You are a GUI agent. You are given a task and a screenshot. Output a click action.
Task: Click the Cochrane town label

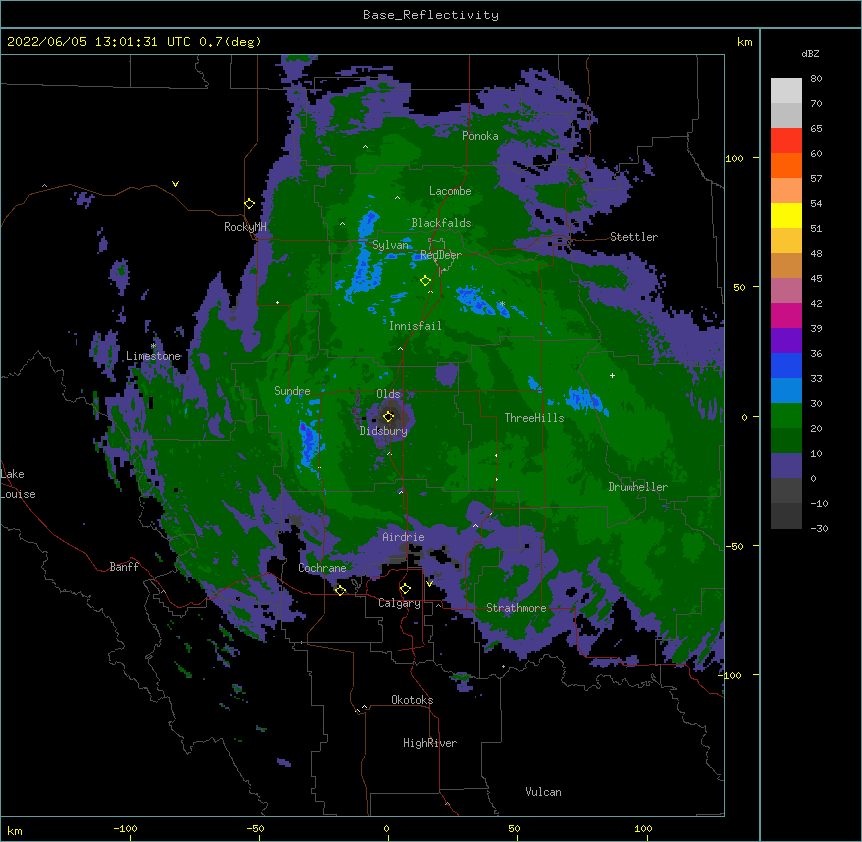click(x=322, y=568)
